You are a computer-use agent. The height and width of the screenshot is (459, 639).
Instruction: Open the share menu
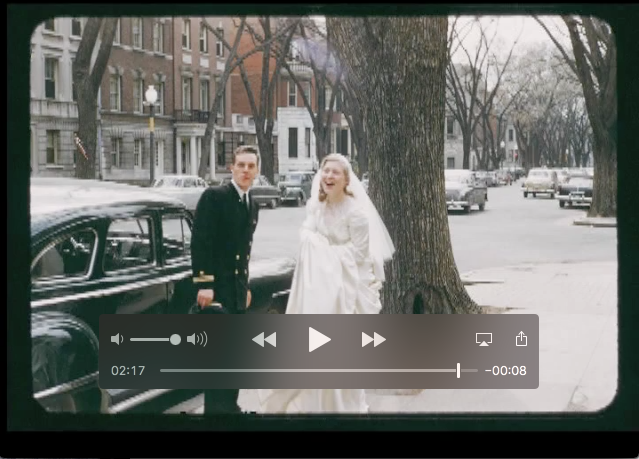pyautogui.click(x=521, y=339)
